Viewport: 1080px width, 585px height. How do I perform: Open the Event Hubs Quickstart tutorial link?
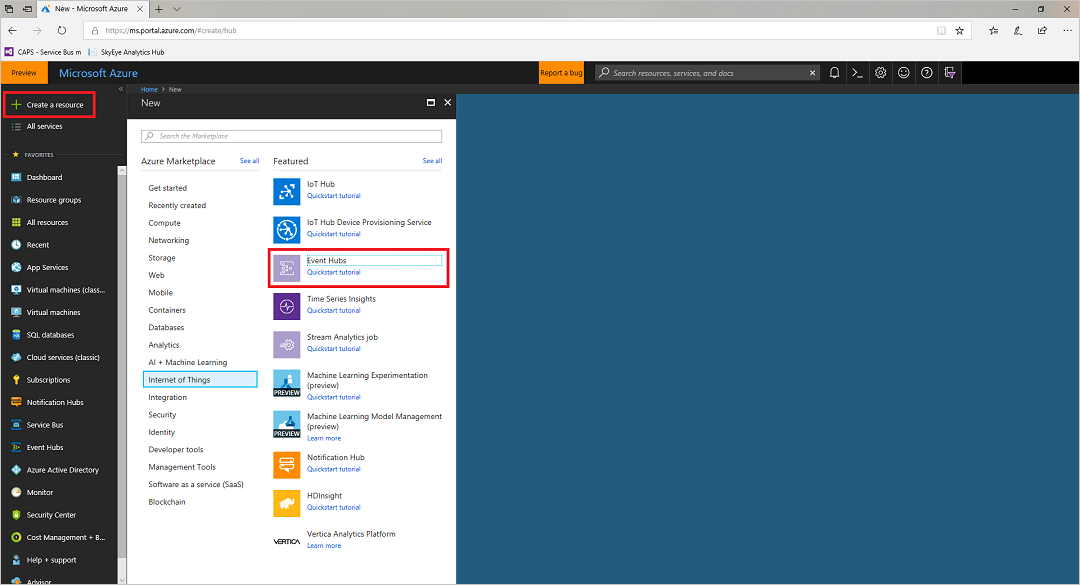tap(333, 272)
